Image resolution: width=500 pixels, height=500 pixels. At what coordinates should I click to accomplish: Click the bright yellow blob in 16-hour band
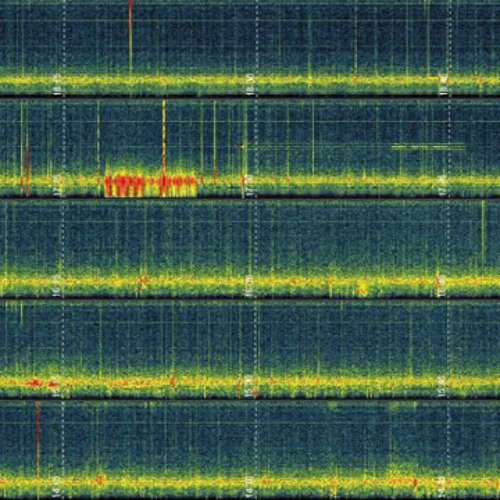[x=363, y=288]
